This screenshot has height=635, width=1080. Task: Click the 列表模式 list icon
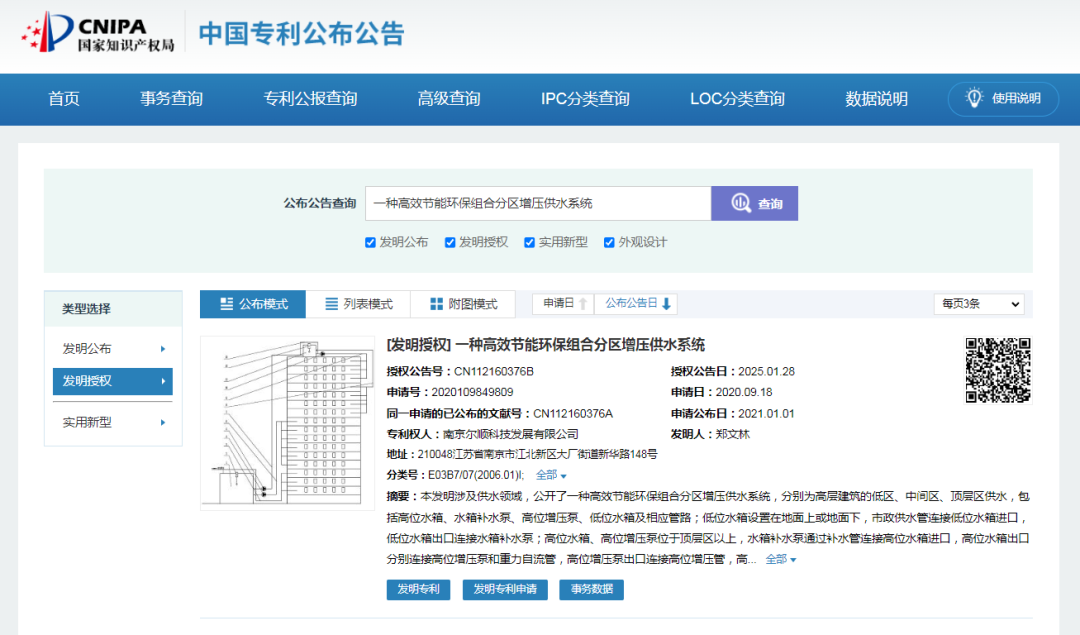tap(331, 304)
